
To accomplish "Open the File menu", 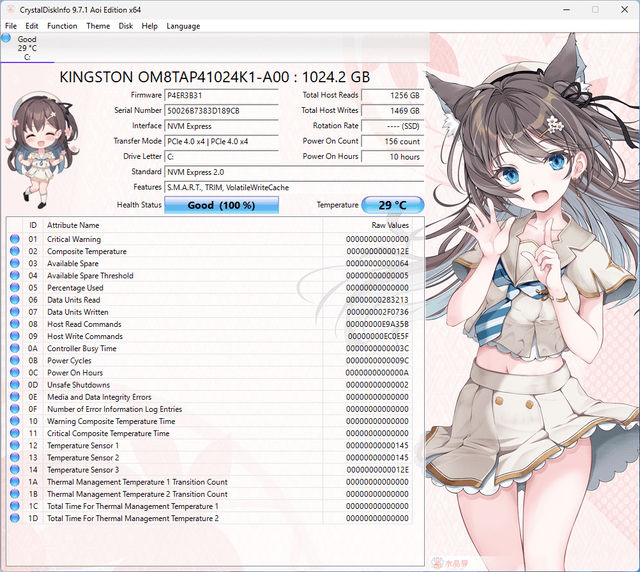I will coord(11,26).
